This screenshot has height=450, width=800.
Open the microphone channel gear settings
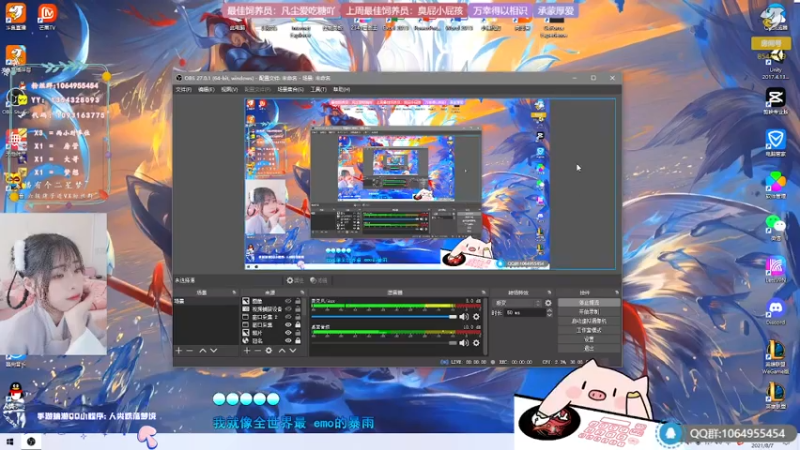click(x=476, y=317)
